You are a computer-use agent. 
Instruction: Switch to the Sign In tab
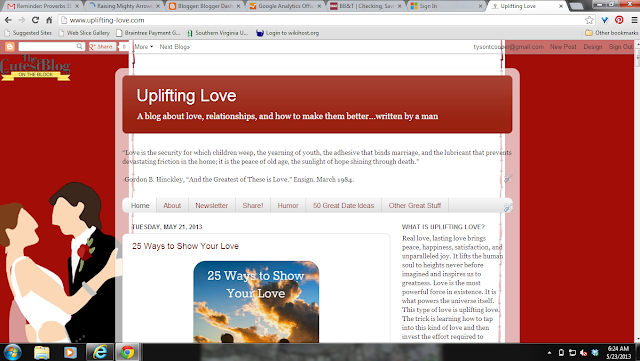(447, 6)
